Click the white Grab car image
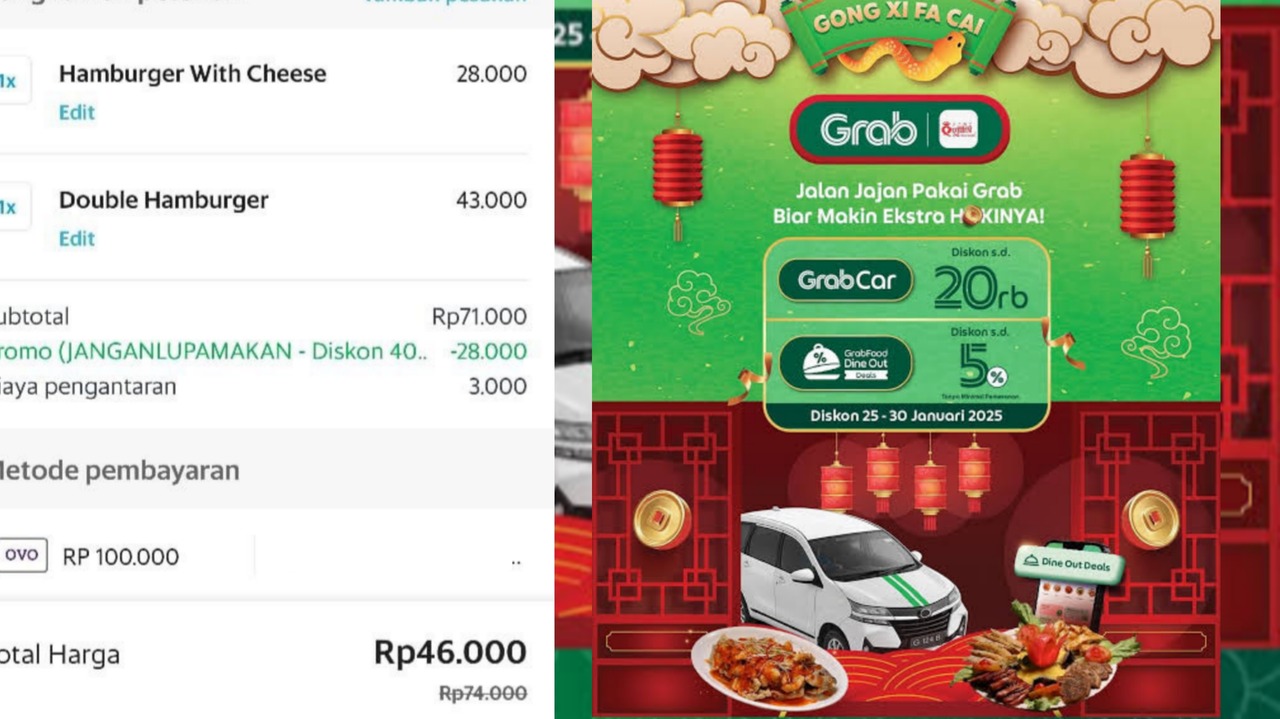The height and width of the screenshot is (719, 1280). (x=852, y=578)
